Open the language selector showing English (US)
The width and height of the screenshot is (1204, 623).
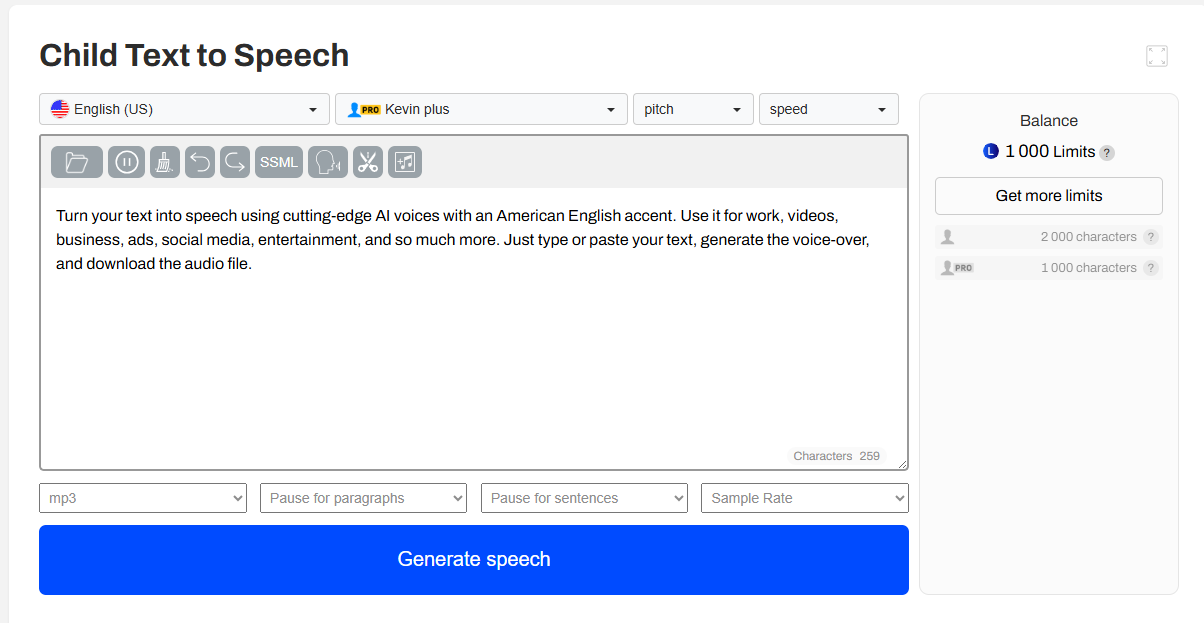[184, 108]
